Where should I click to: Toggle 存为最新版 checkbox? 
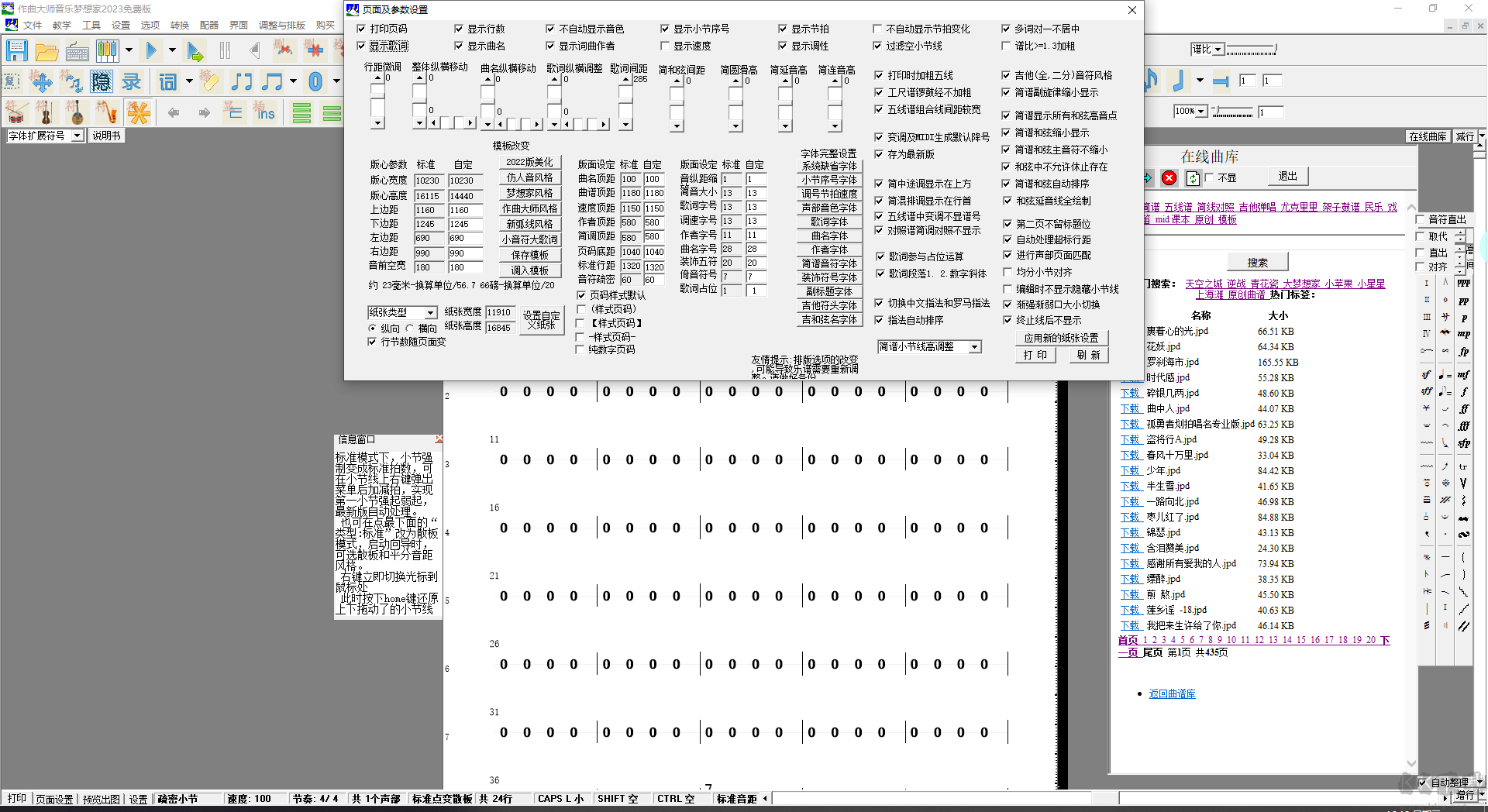click(879, 154)
